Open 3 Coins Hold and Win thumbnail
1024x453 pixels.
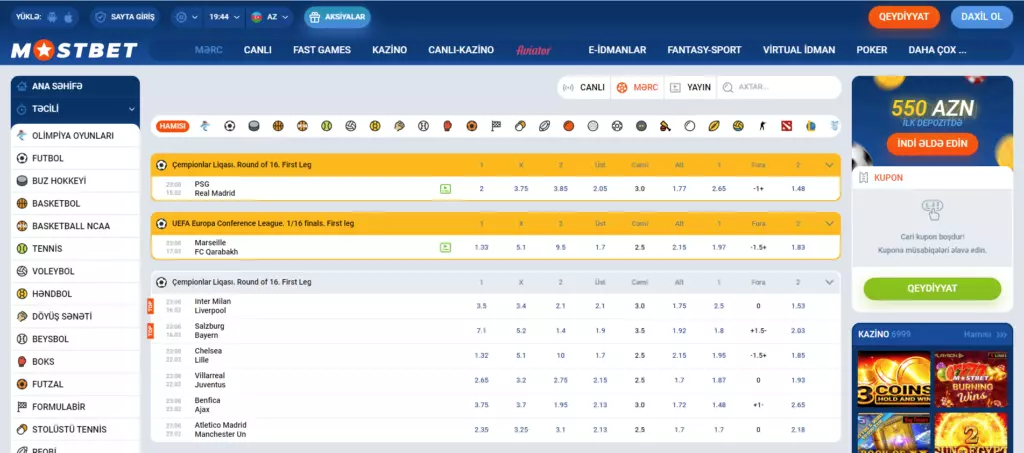893,379
